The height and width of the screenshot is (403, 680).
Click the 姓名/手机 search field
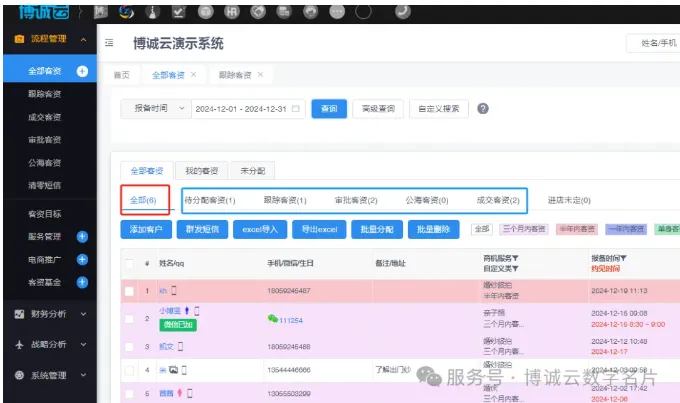coord(652,43)
